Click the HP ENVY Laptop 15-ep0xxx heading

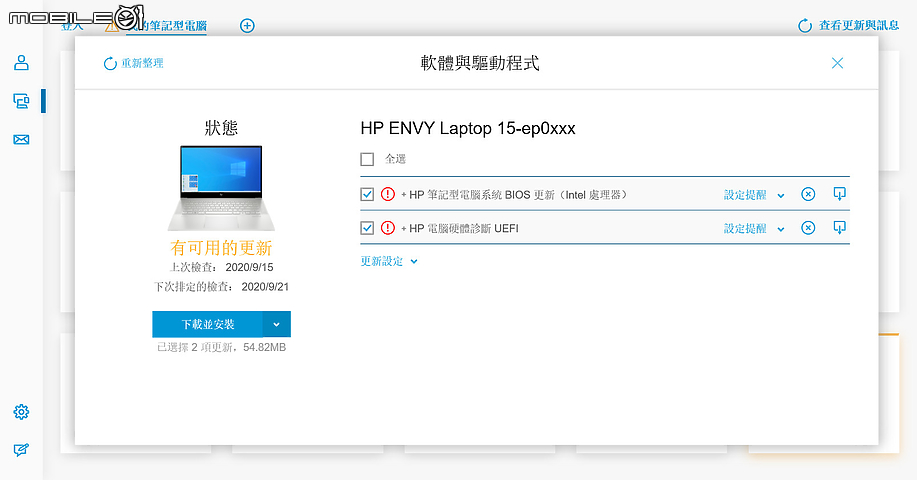468,128
